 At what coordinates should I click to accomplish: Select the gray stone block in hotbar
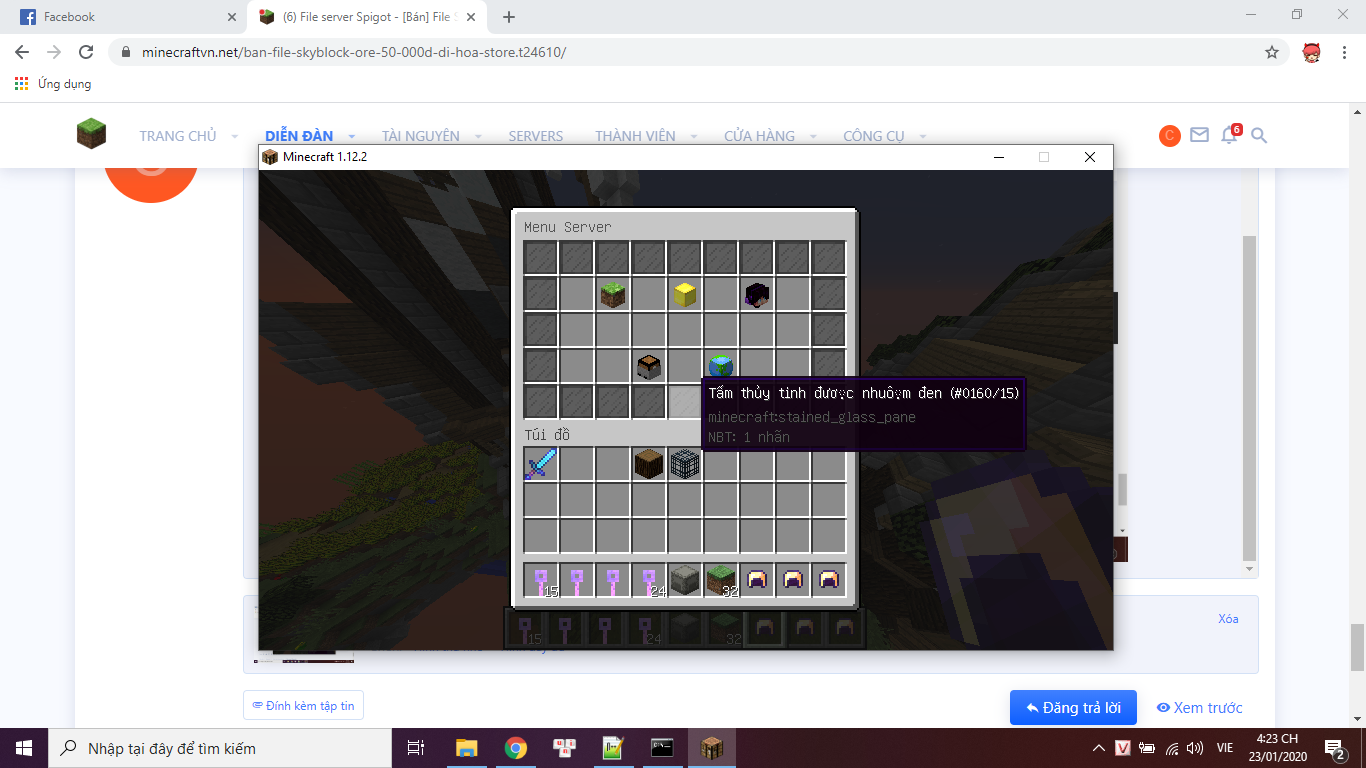[685, 580]
